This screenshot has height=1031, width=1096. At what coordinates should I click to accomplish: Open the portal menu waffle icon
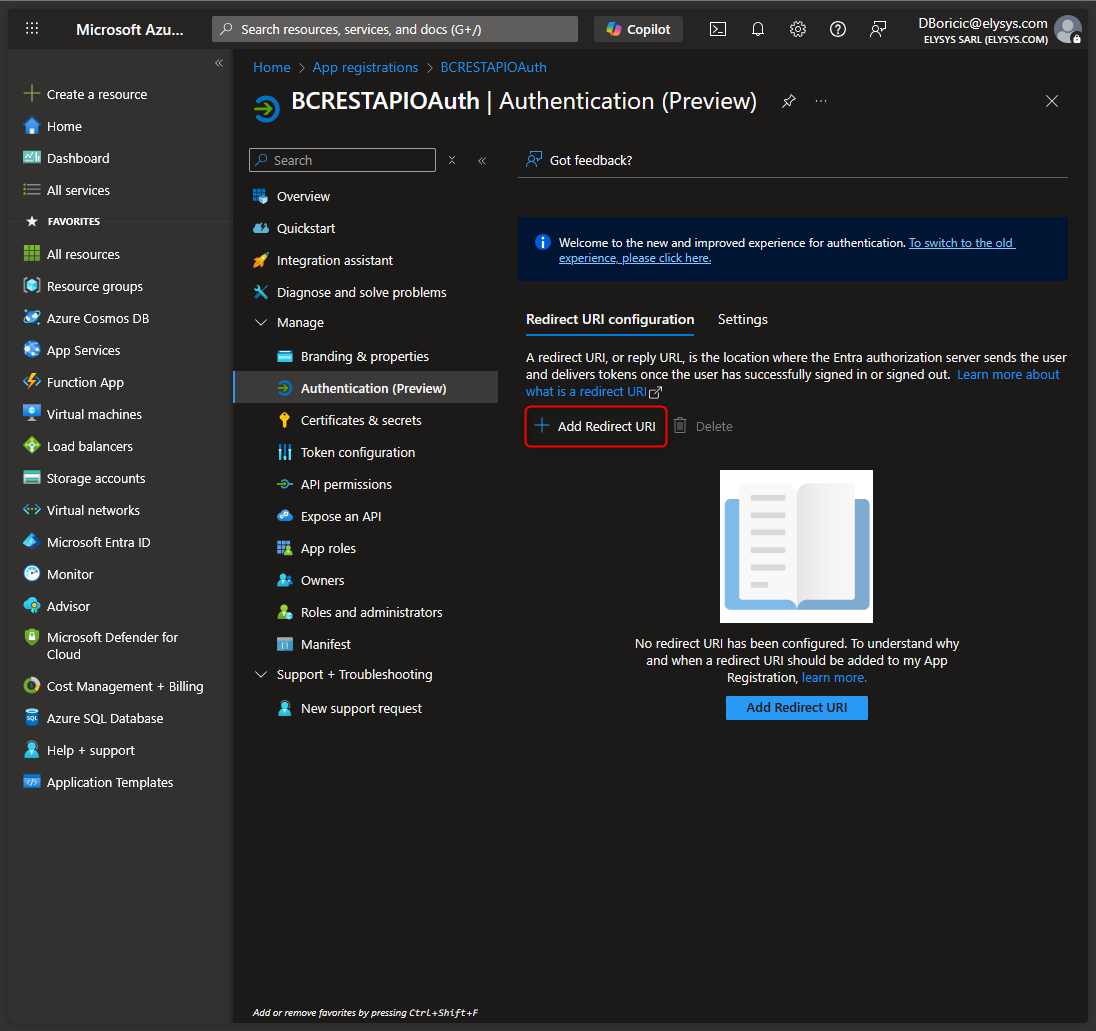pyautogui.click(x=32, y=29)
